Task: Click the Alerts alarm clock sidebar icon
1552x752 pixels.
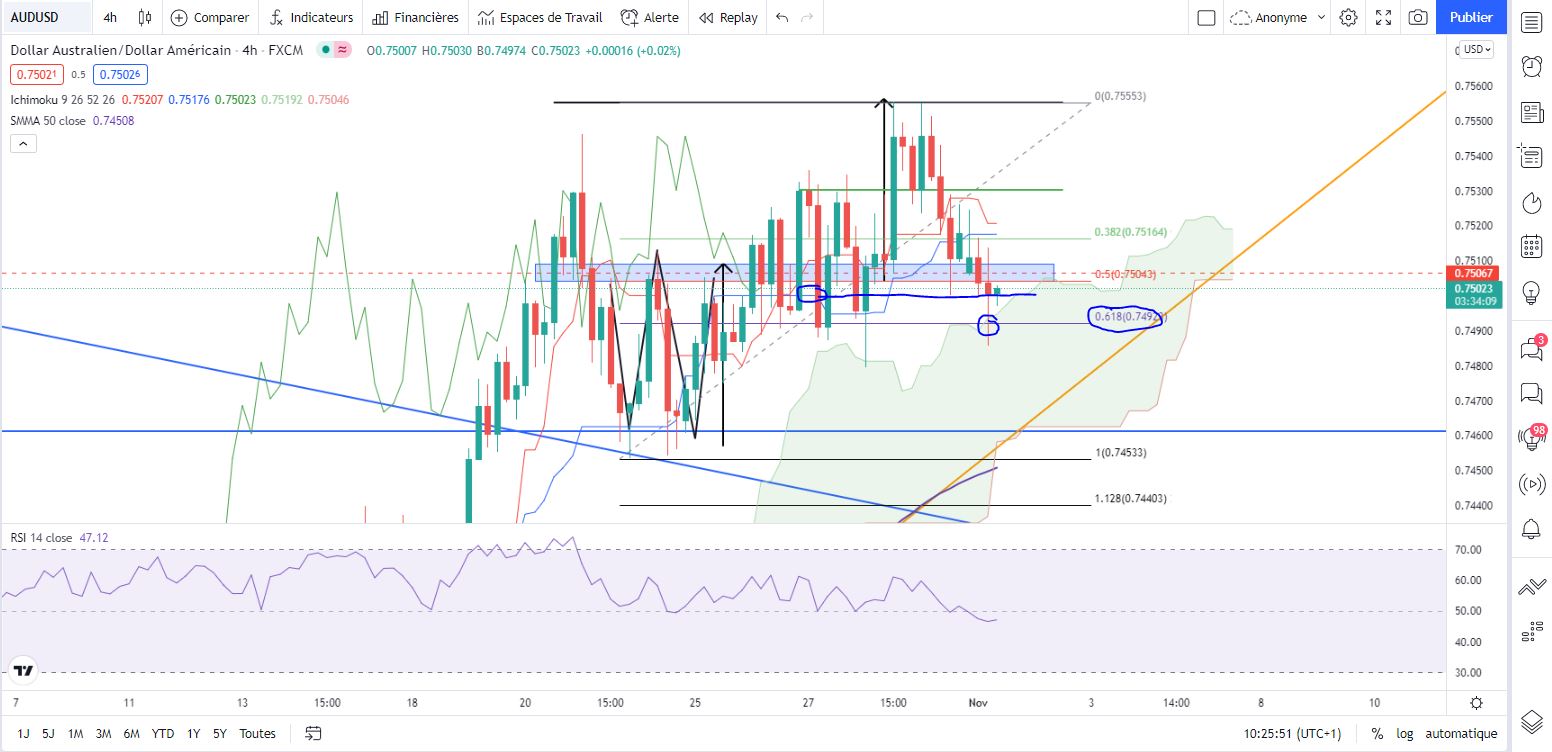Action: point(1531,66)
